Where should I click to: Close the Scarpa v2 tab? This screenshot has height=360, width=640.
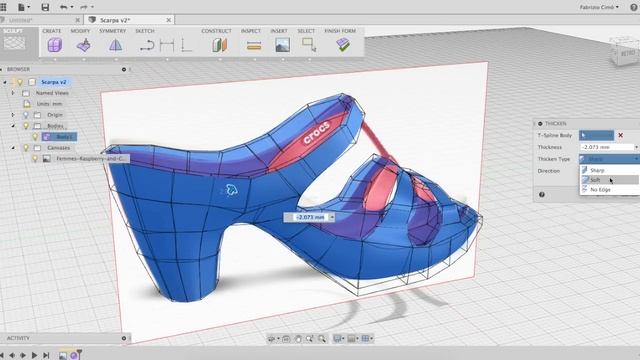(x=169, y=20)
